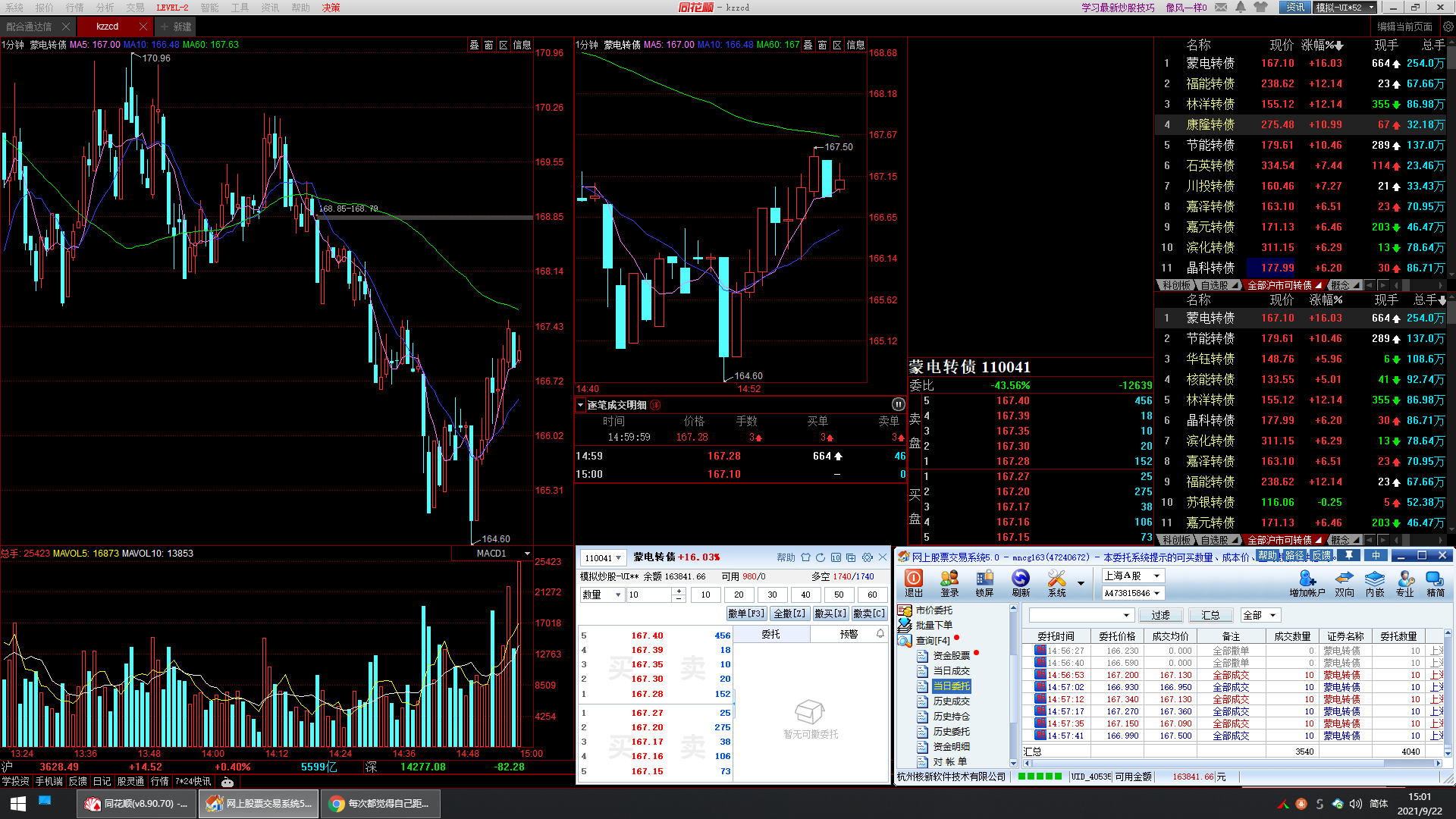Switch to the 配合通达信 tab
Image resolution: width=1456 pixels, height=819 pixels.
30,26
